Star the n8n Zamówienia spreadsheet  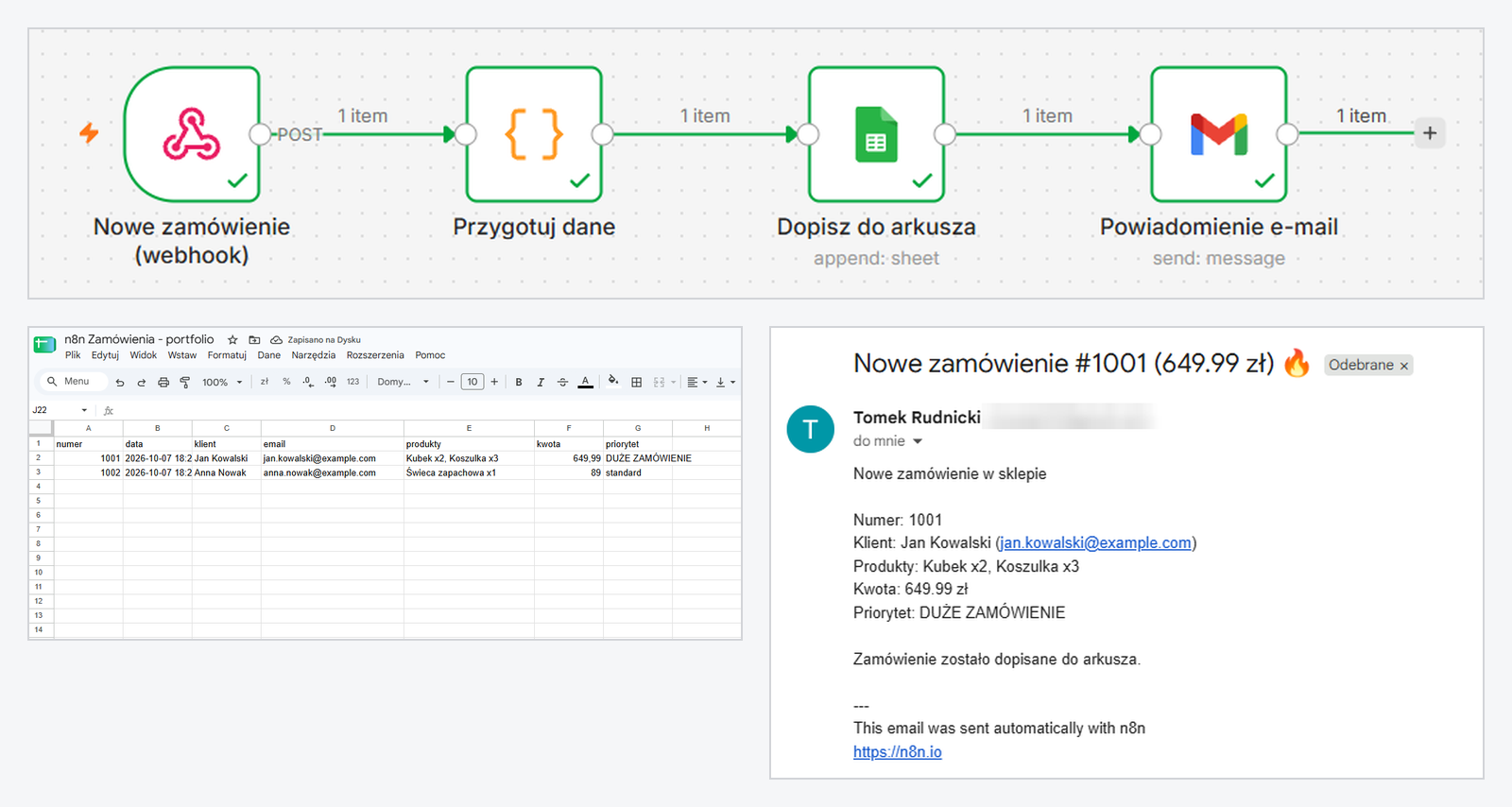point(232,339)
